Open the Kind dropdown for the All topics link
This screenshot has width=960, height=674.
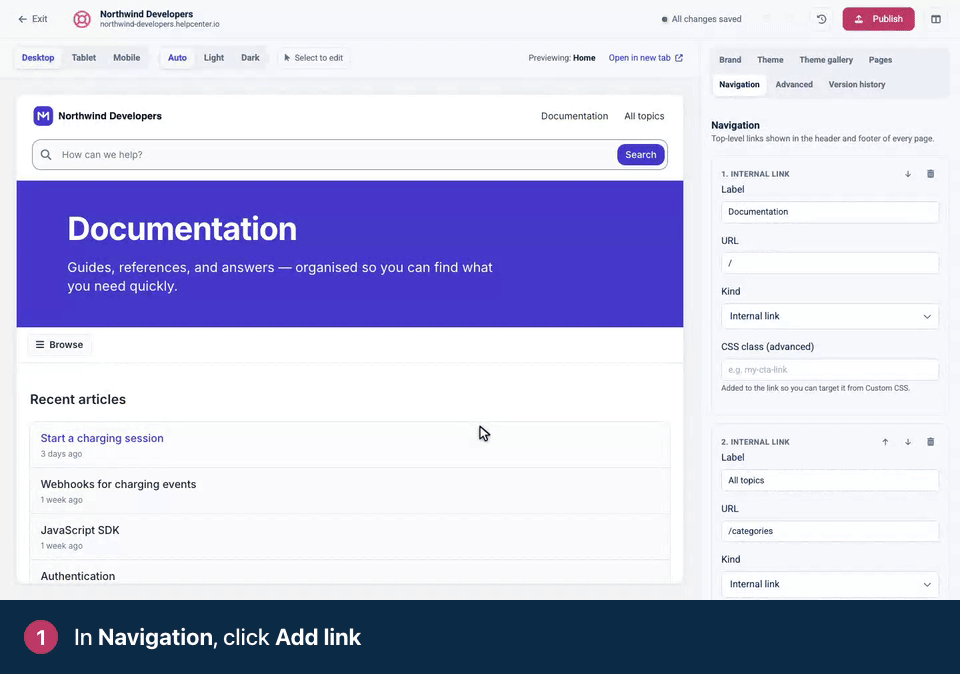(830, 584)
